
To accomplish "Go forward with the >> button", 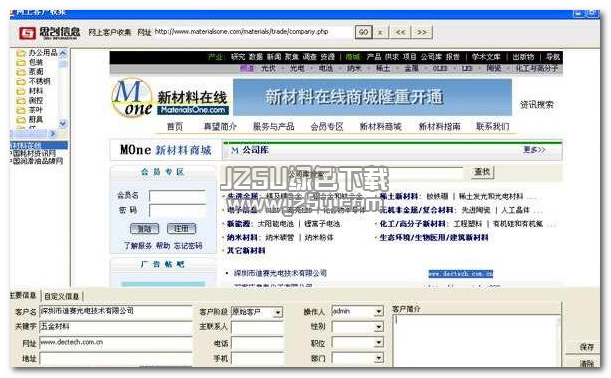I will [x=422, y=32].
